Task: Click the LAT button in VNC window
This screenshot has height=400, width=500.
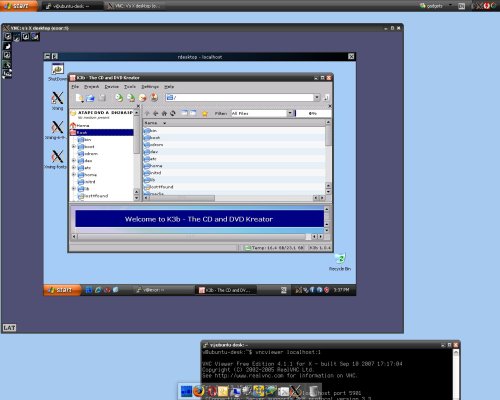Action: coord(9,328)
